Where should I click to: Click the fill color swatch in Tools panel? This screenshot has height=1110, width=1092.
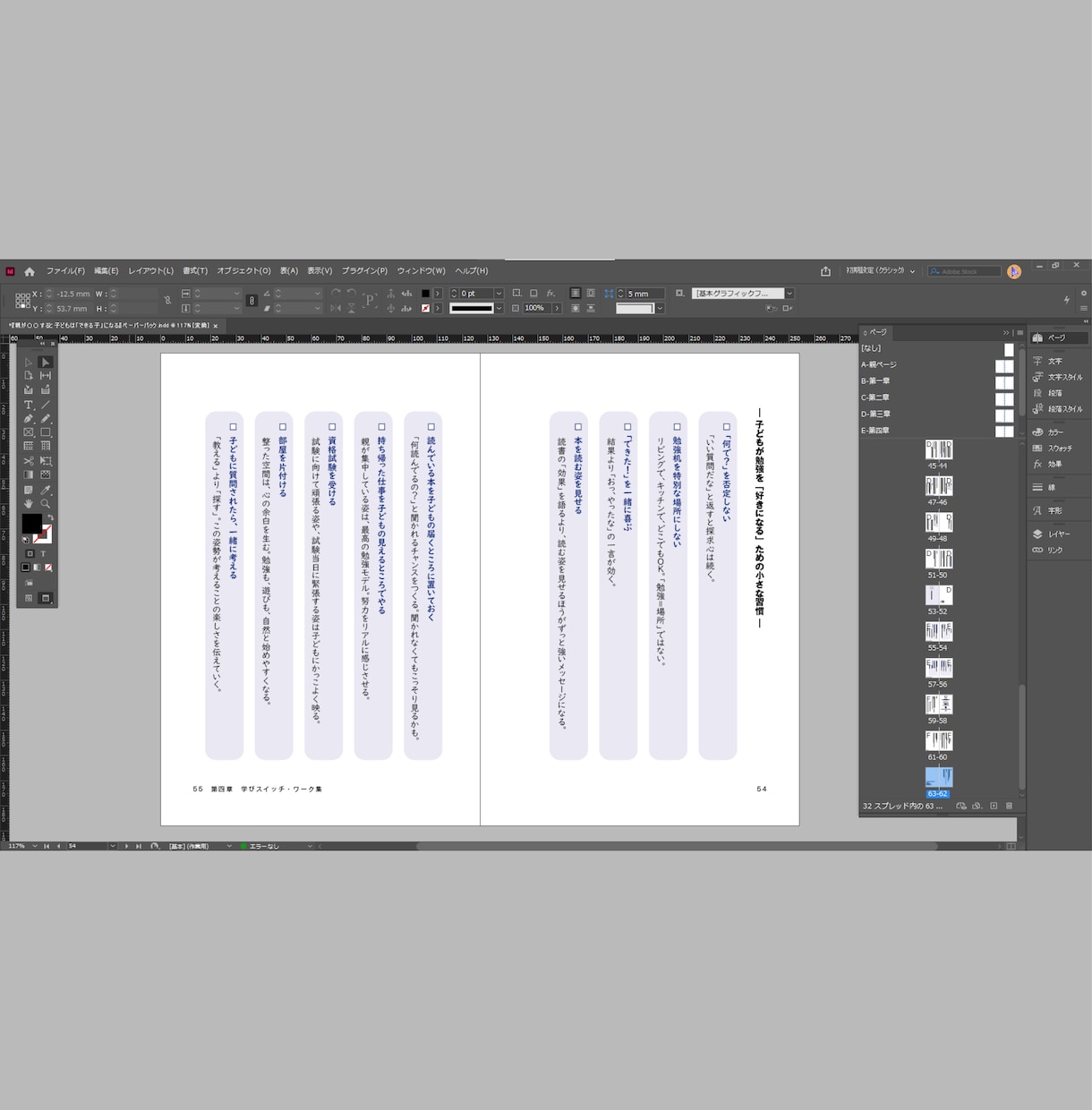point(31,524)
